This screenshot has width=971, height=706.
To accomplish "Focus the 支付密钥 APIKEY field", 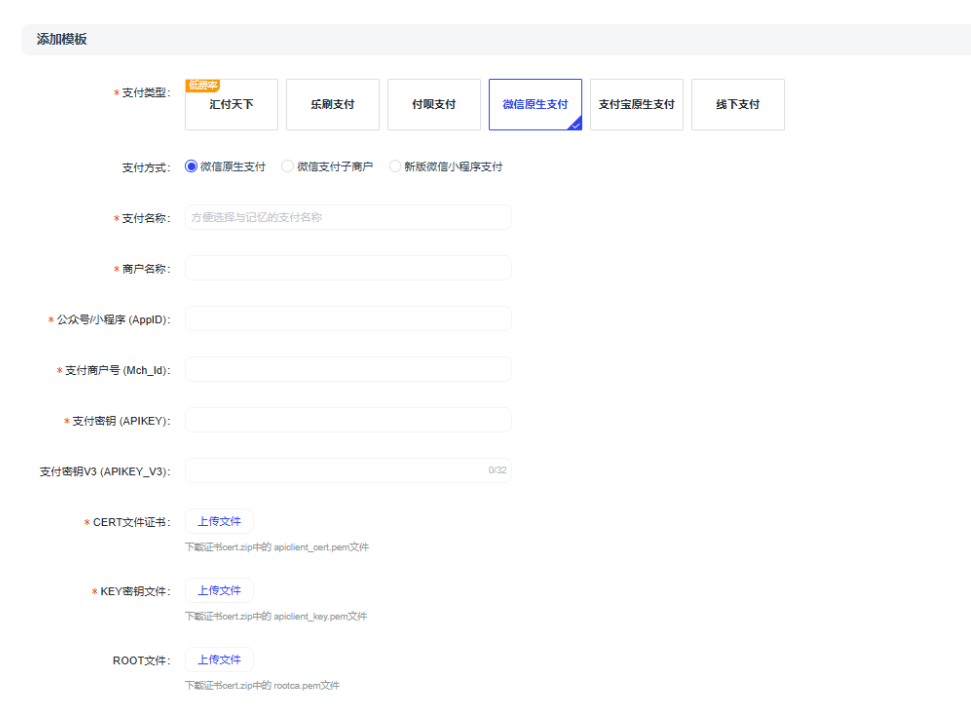I will pyautogui.click(x=348, y=420).
